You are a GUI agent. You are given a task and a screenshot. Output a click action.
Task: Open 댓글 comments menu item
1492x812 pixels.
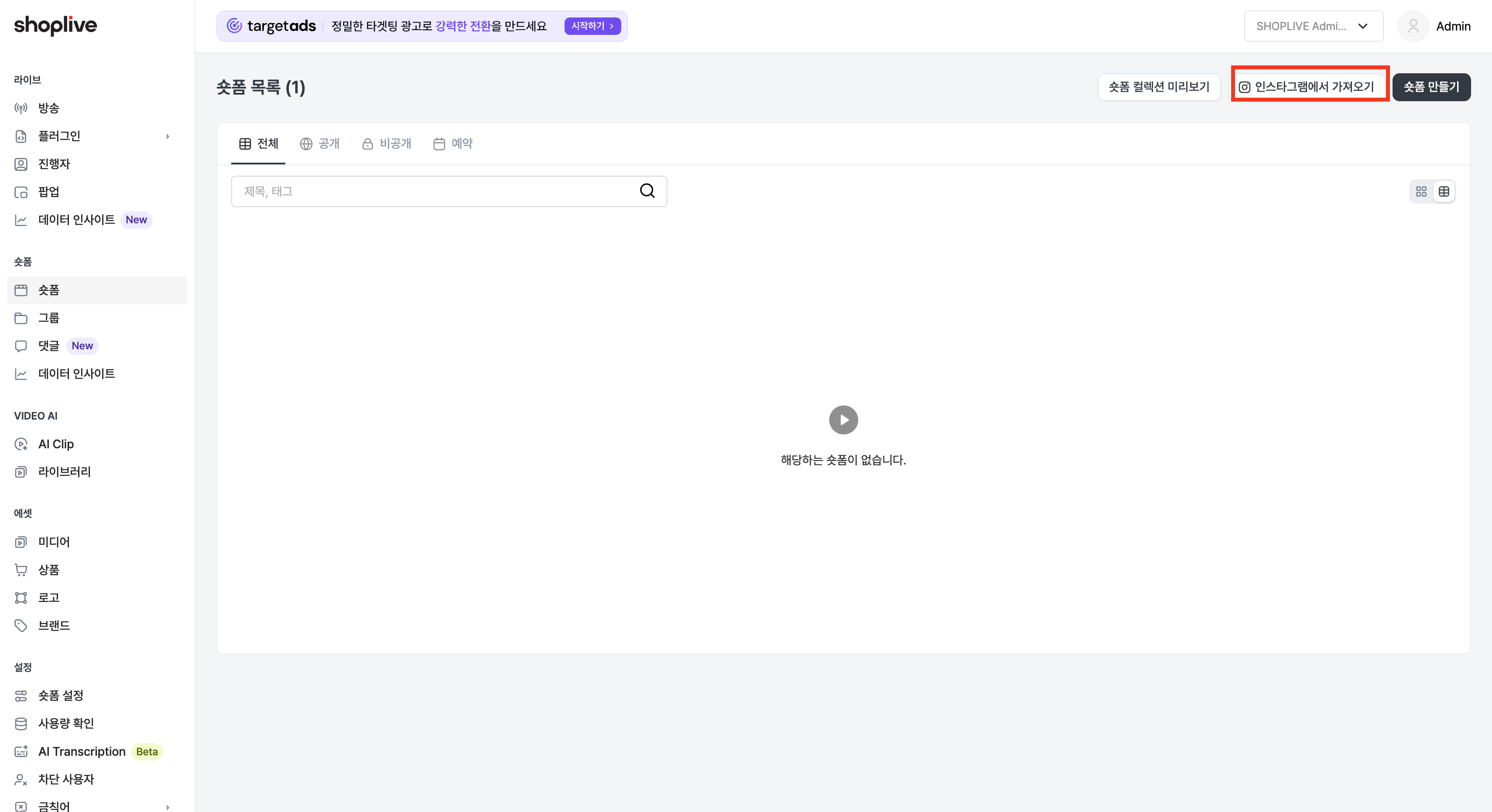click(97, 346)
